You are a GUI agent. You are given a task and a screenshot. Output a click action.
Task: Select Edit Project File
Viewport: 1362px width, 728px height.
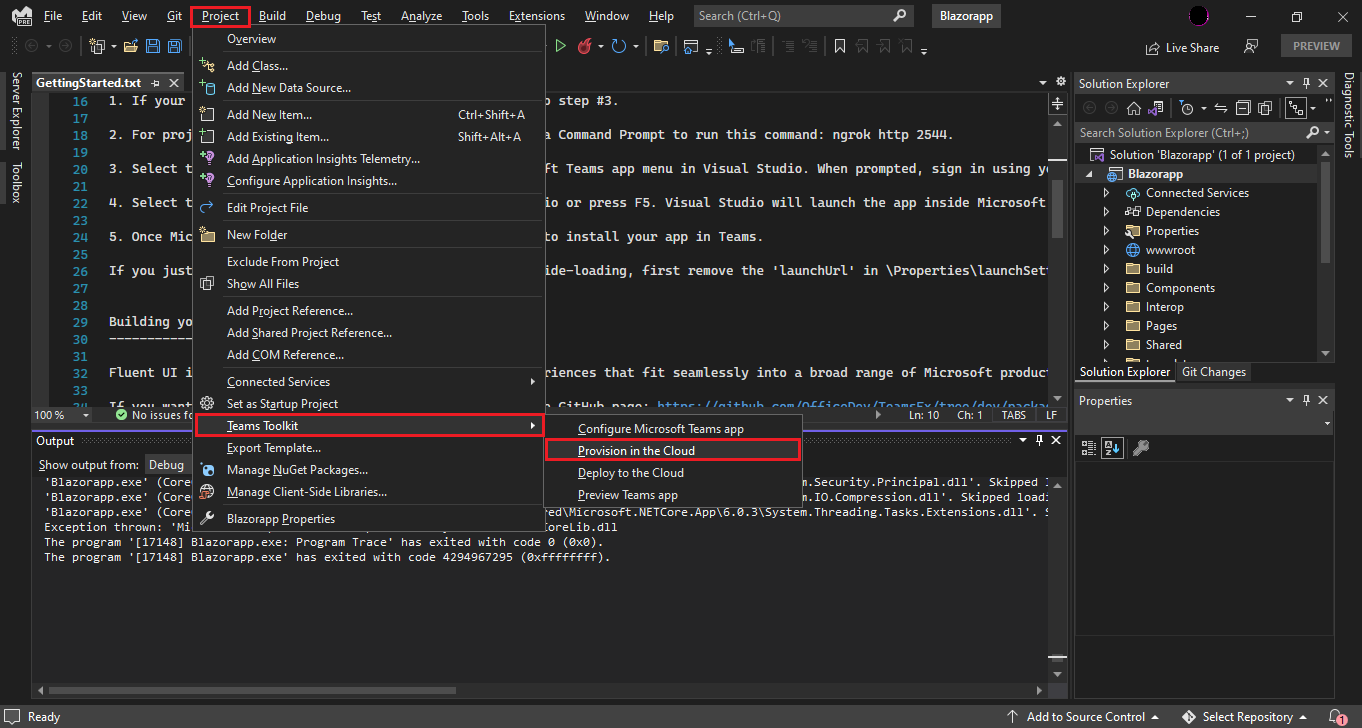pos(369,208)
